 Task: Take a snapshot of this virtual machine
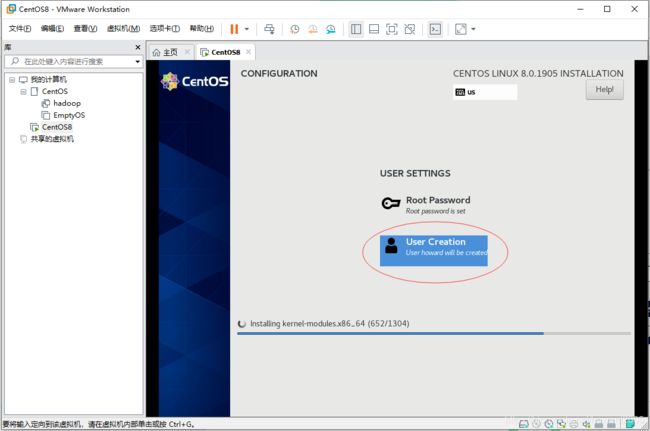point(295,29)
